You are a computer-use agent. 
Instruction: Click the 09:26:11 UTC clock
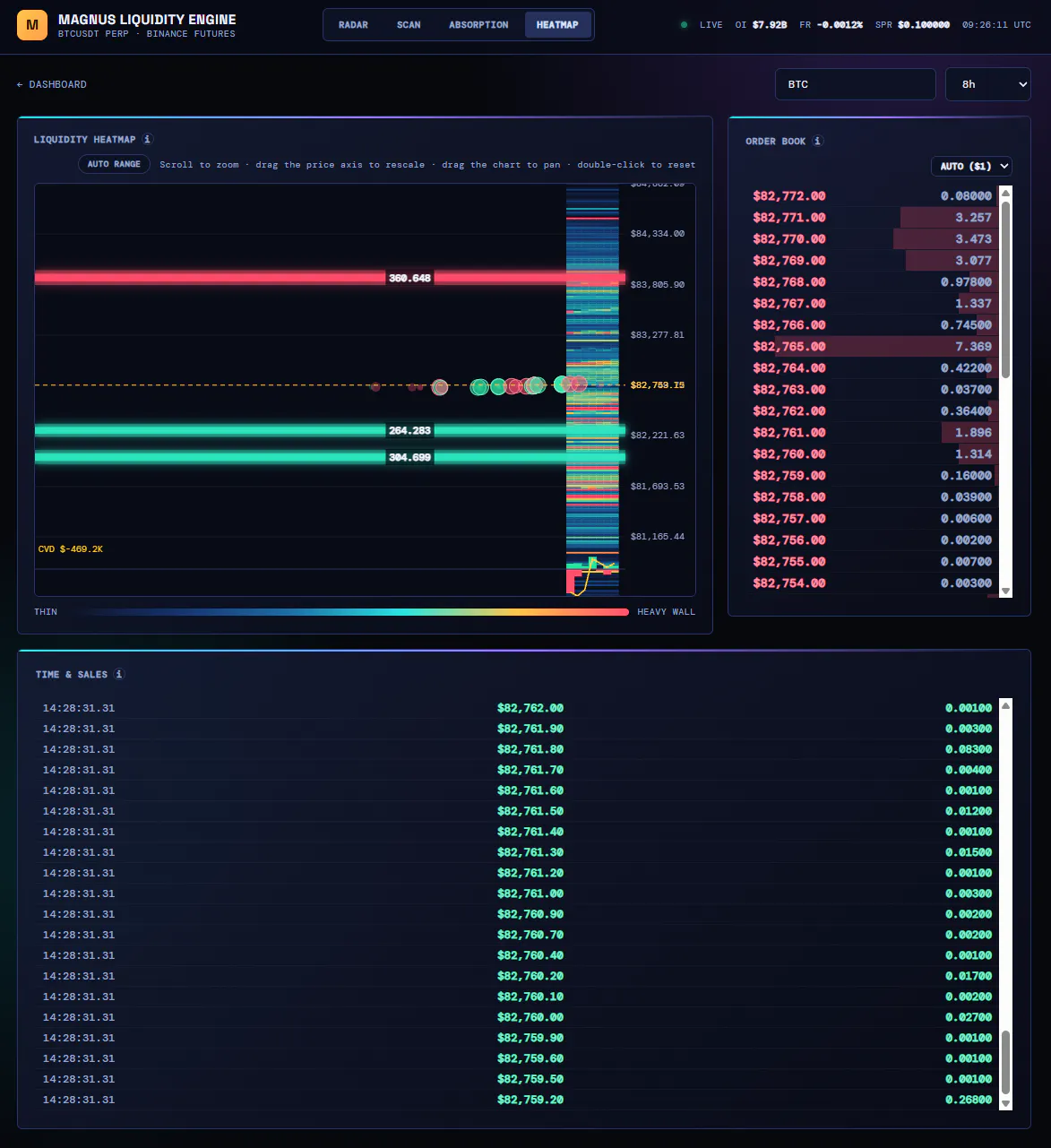996,25
